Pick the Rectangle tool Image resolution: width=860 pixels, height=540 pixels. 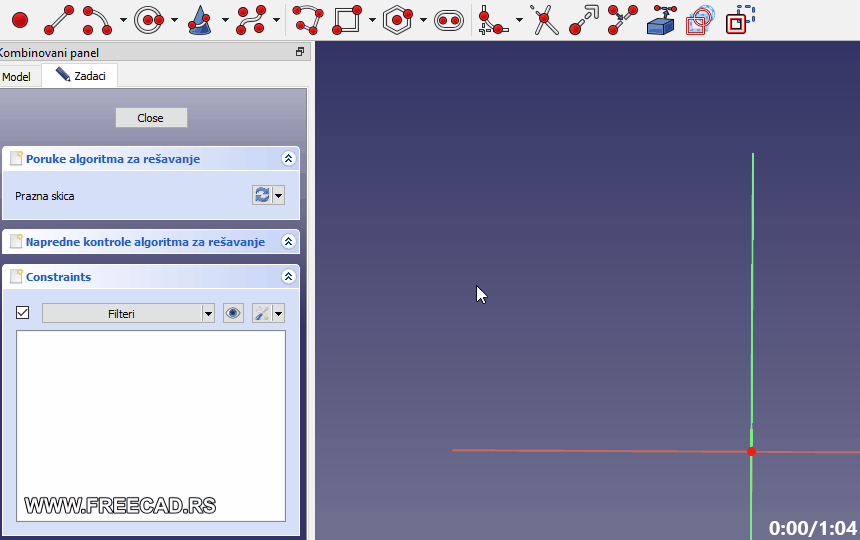click(x=347, y=19)
